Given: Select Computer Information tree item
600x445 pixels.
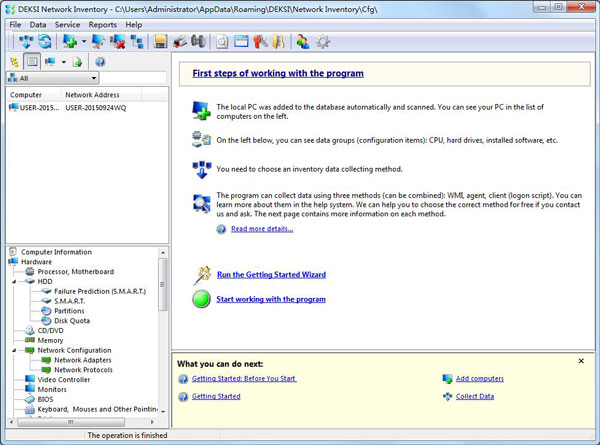Looking at the screenshot, I should pyautogui.click(x=56, y=252).
